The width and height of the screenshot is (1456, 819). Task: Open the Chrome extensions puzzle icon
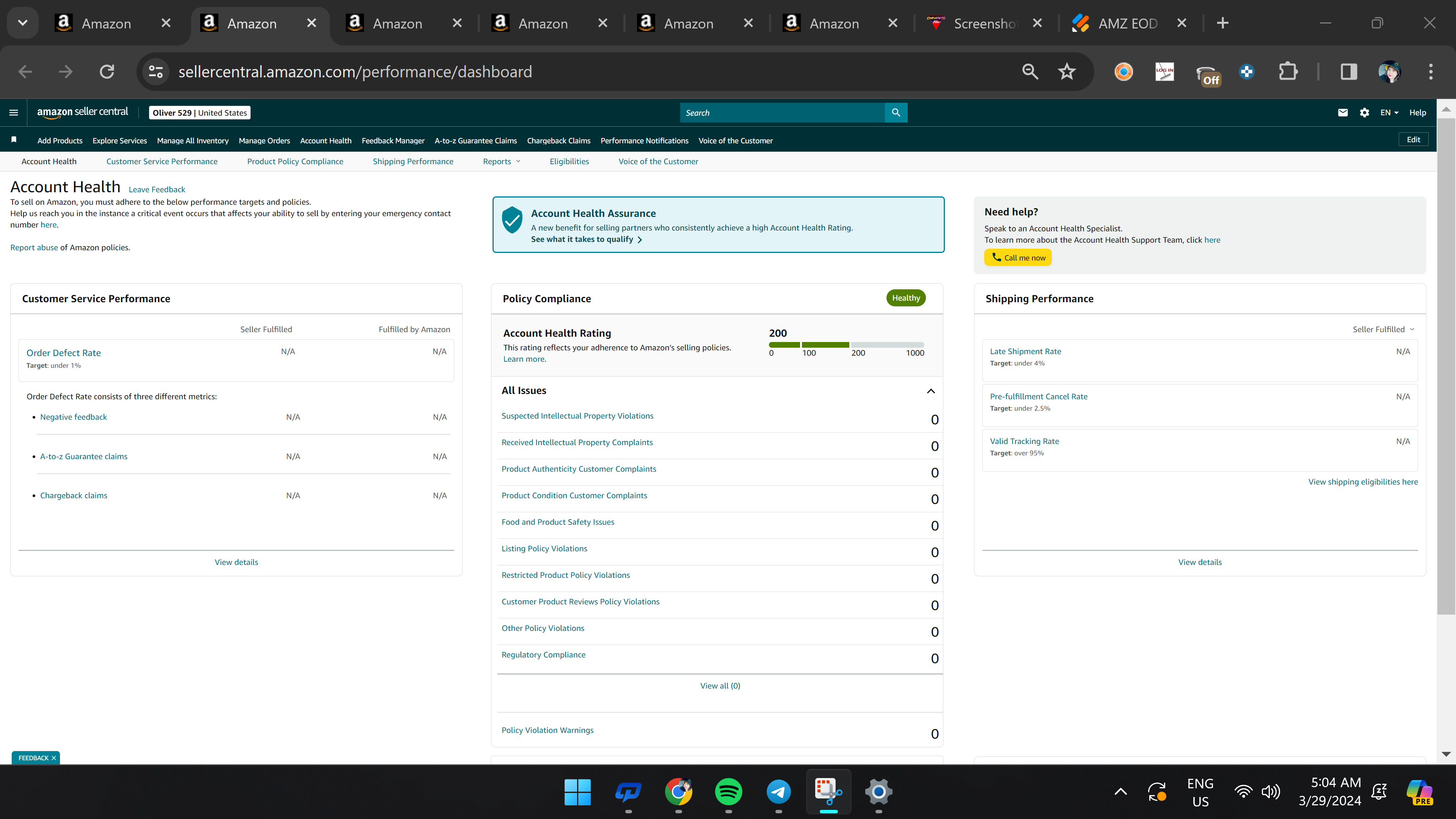pos(1288,72)
